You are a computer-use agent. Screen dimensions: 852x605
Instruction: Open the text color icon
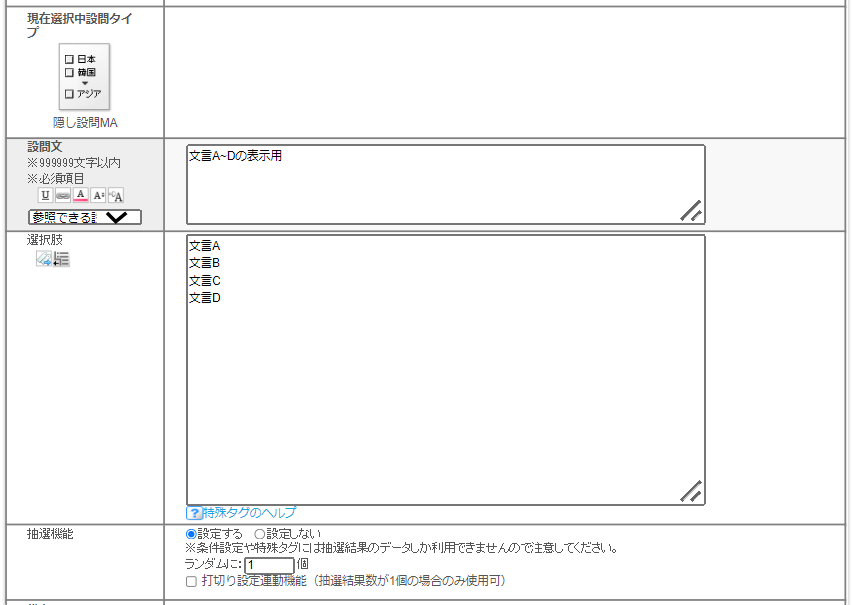pos(81,195)
